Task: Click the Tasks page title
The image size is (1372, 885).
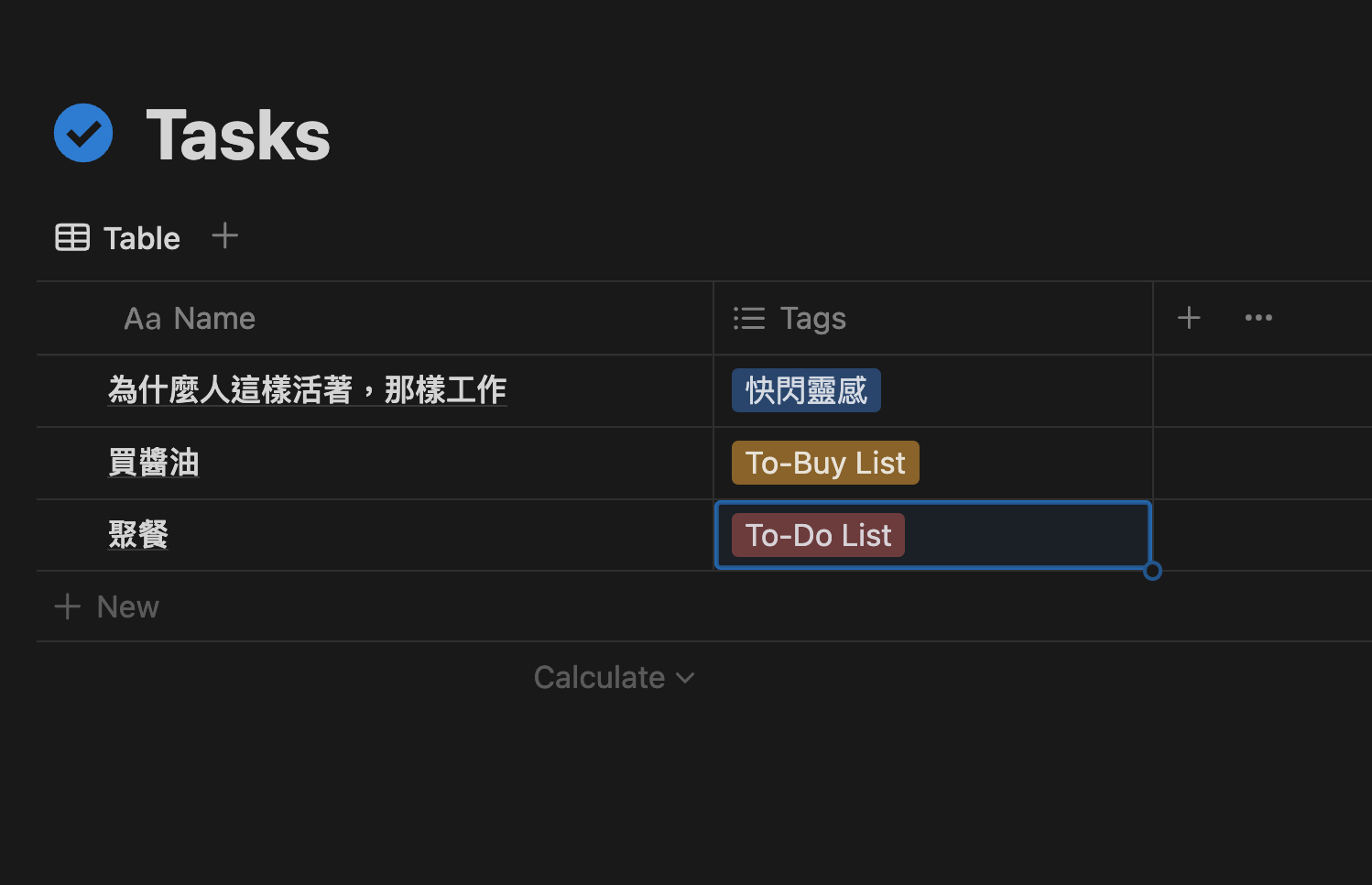Action: click(237, 136)
